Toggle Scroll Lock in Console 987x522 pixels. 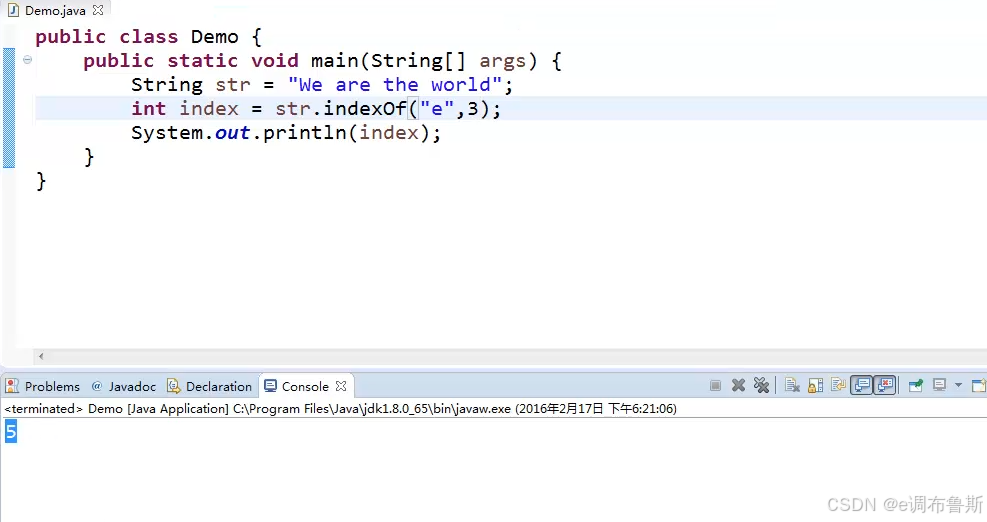coord(815,385)
